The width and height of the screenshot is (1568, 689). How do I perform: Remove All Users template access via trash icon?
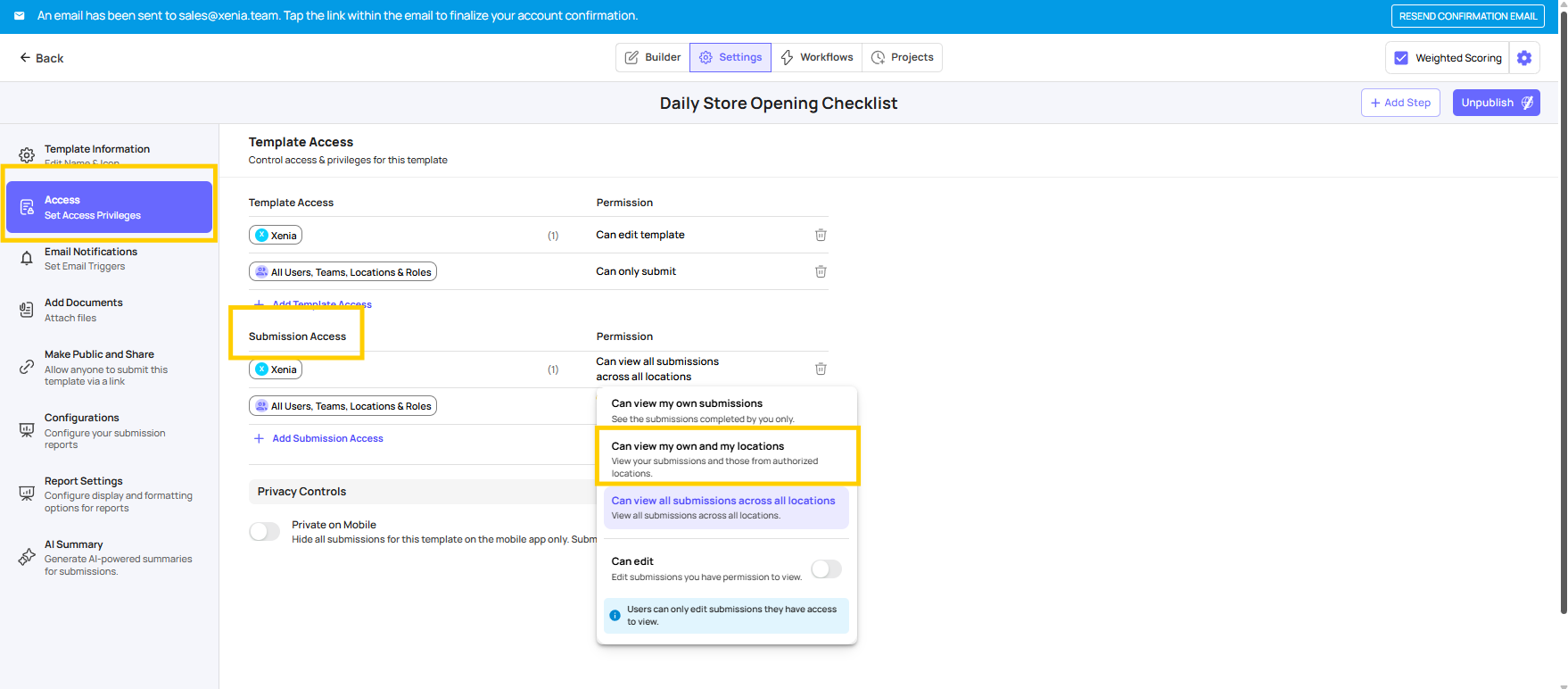821,271
